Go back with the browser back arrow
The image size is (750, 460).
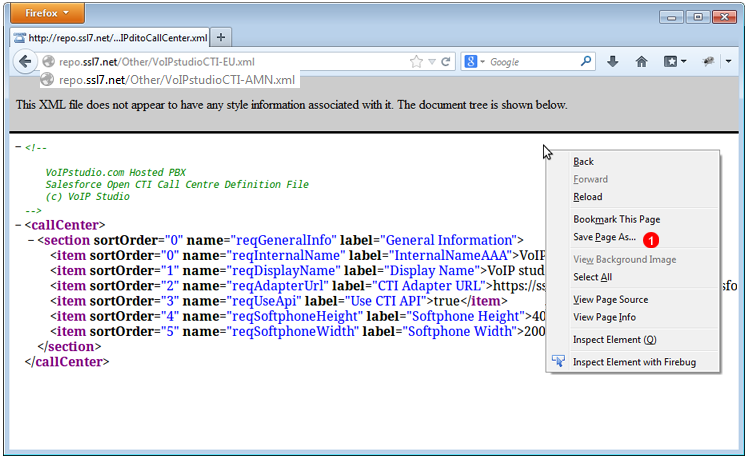(25, 62)
